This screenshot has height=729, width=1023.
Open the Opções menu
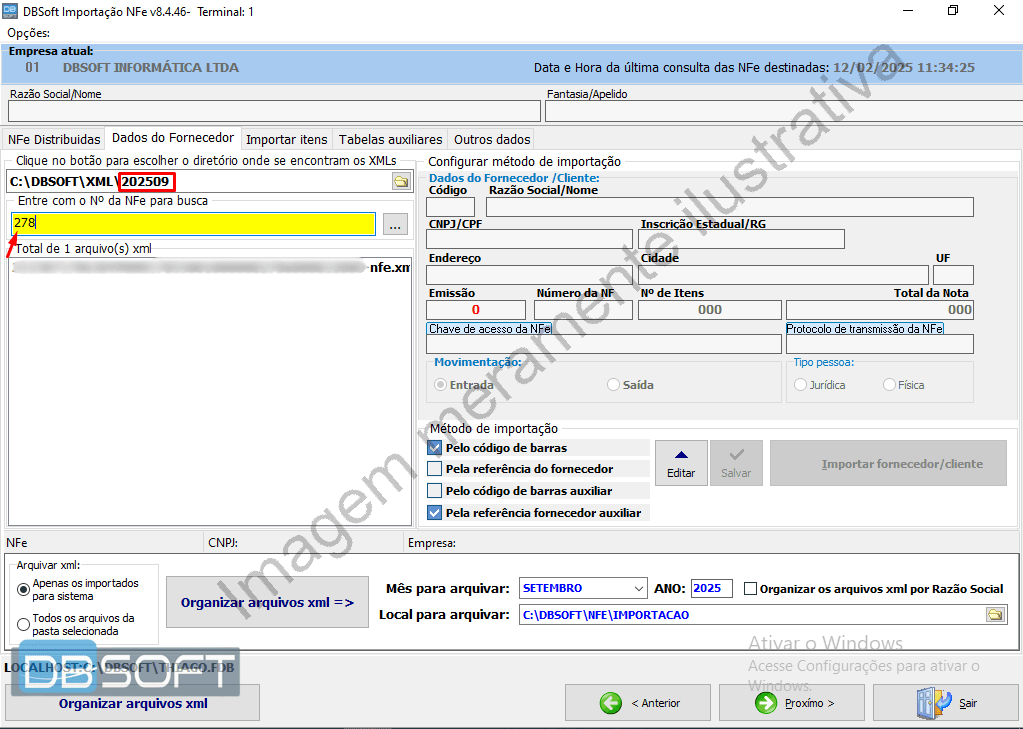click(28, 33)
